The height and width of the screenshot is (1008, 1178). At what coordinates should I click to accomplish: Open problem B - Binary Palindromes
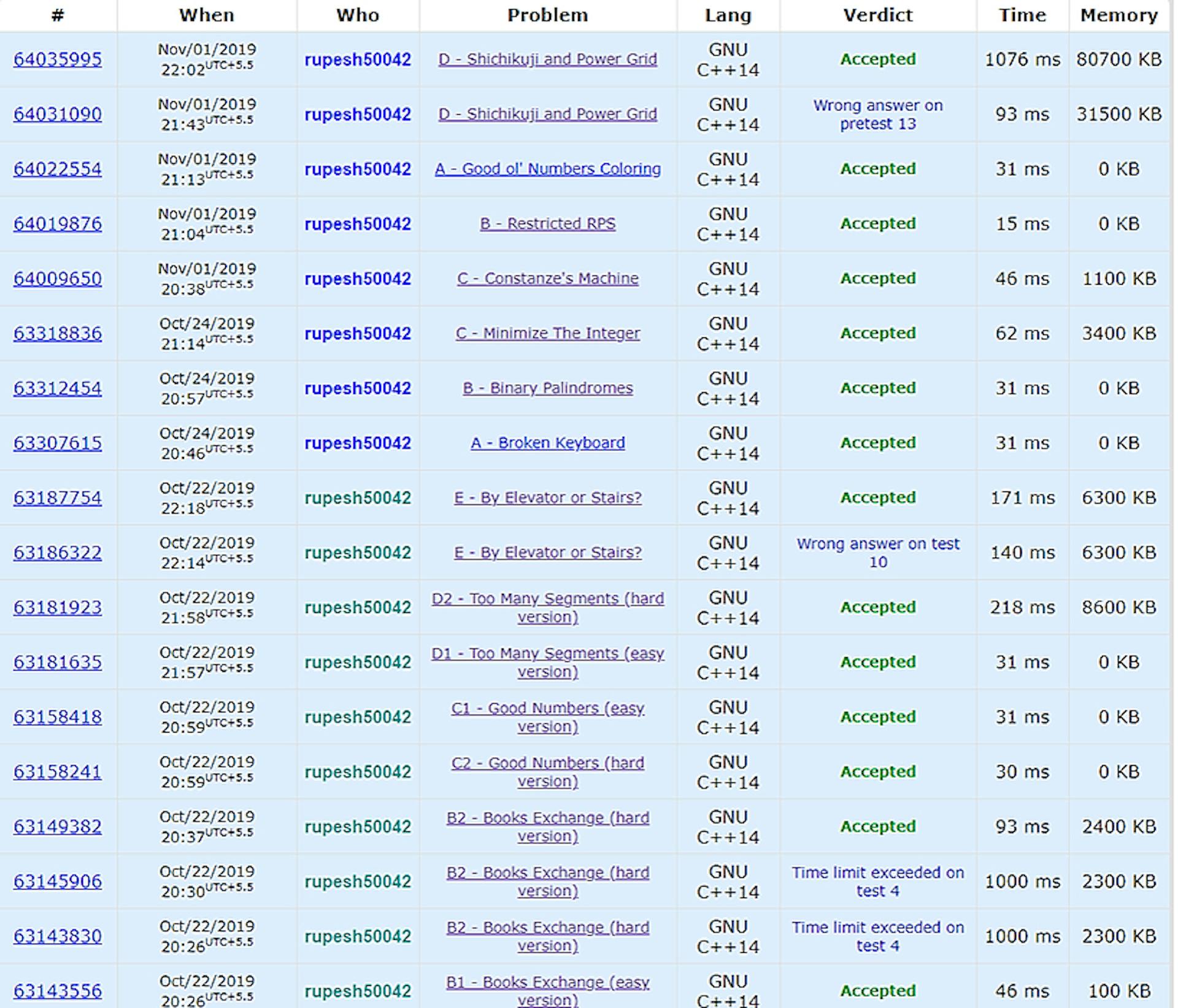coord(548,388)
